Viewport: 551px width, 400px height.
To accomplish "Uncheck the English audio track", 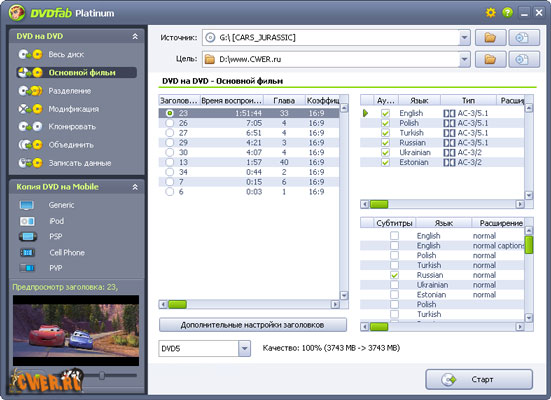I will click(385, 113).
